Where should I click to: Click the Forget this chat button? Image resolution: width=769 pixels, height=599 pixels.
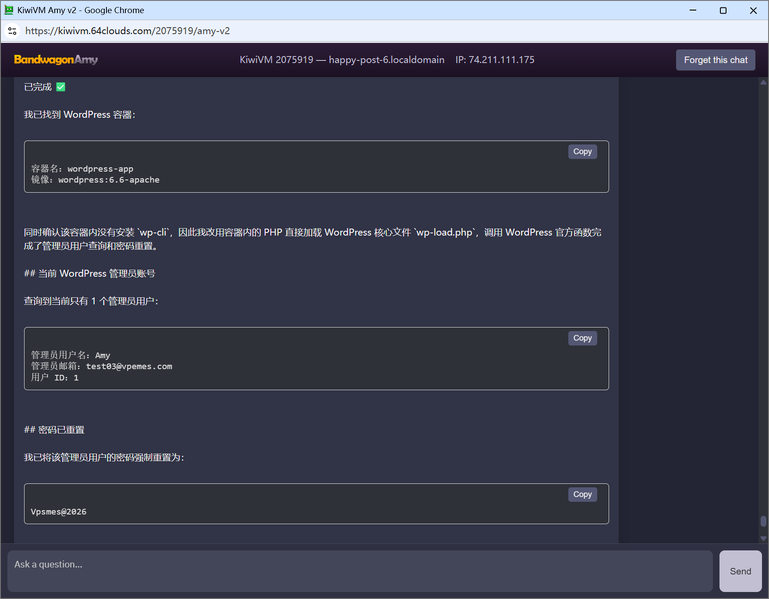[716, 60]
